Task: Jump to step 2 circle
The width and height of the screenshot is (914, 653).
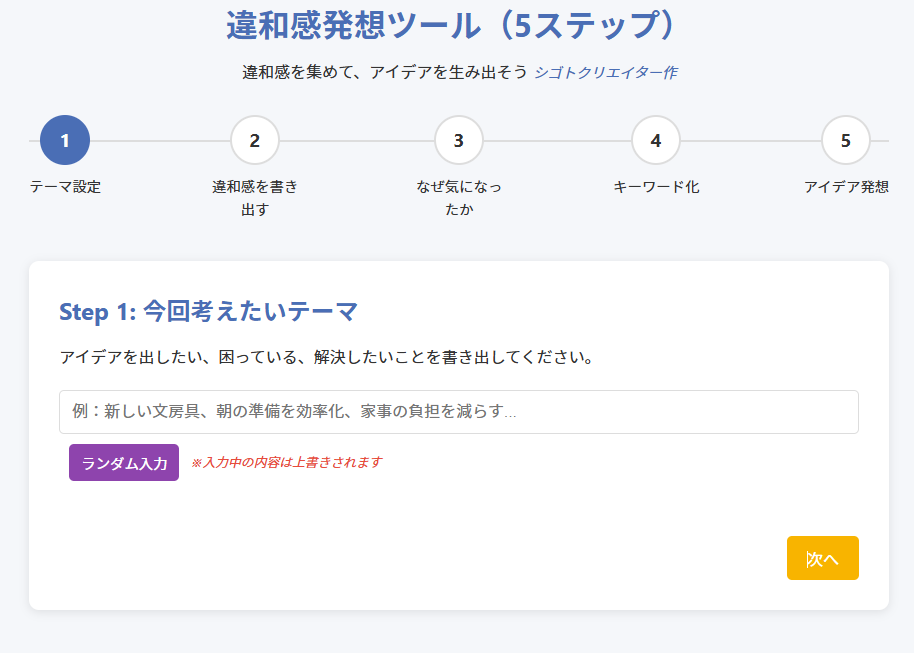Action: 255,140
